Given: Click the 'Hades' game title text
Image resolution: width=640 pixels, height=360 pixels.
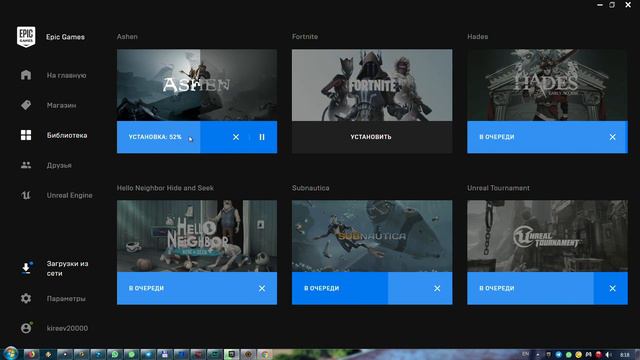Looking at the screenshot, I should tap(478, 37).
